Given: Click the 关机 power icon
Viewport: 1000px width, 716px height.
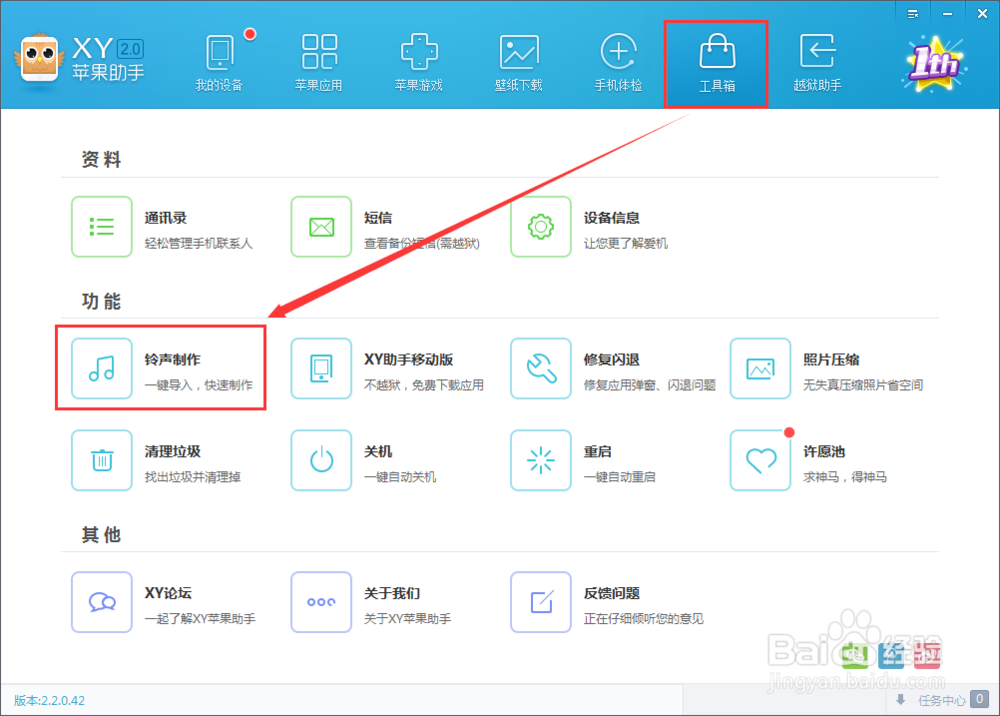Looking at the screenshot, I should [x=321, y=460].
